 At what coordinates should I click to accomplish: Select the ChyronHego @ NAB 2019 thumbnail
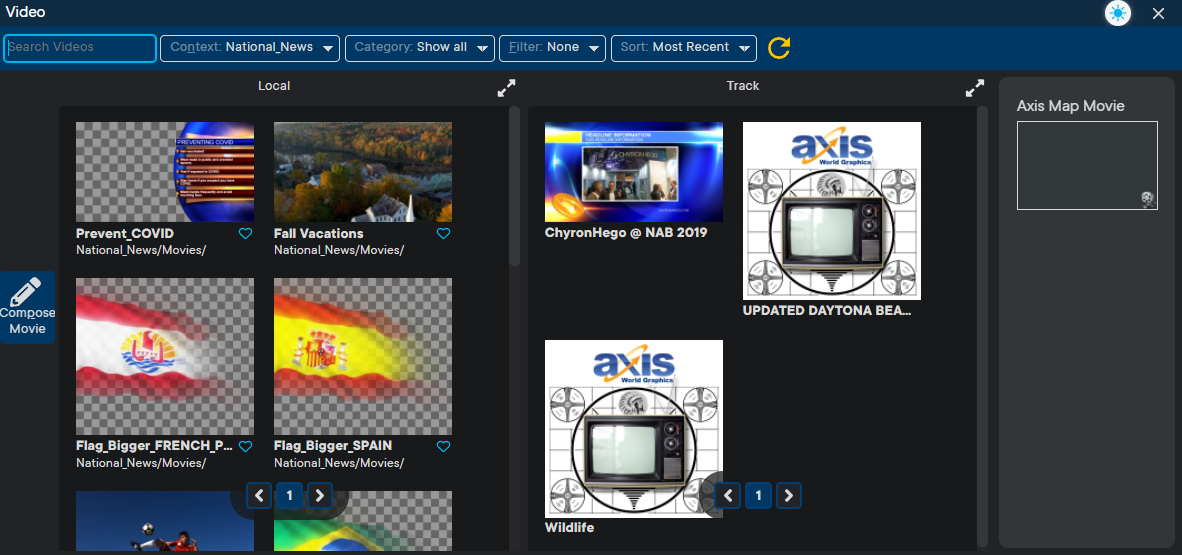[x=633, y=172]
